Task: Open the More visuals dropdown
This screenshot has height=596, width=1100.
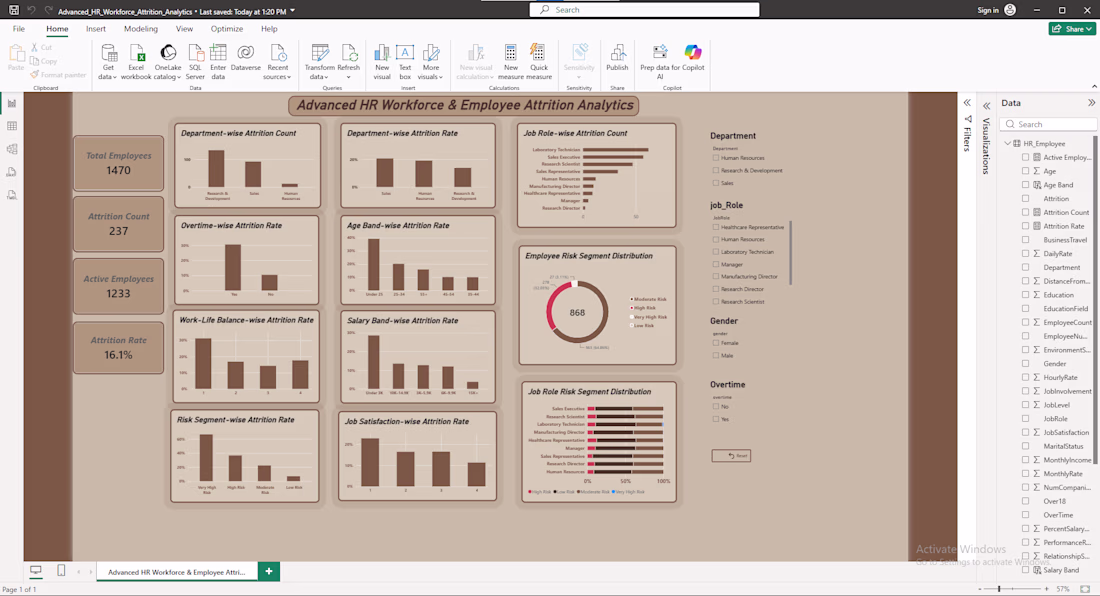Action: pos(431,62)
